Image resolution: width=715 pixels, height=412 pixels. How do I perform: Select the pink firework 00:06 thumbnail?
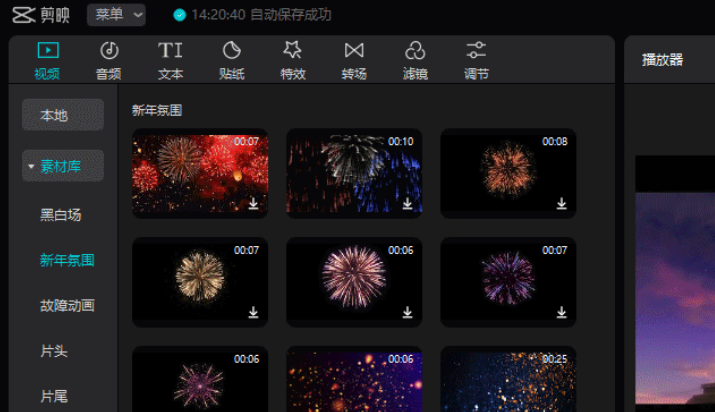(x=354, y=282)
